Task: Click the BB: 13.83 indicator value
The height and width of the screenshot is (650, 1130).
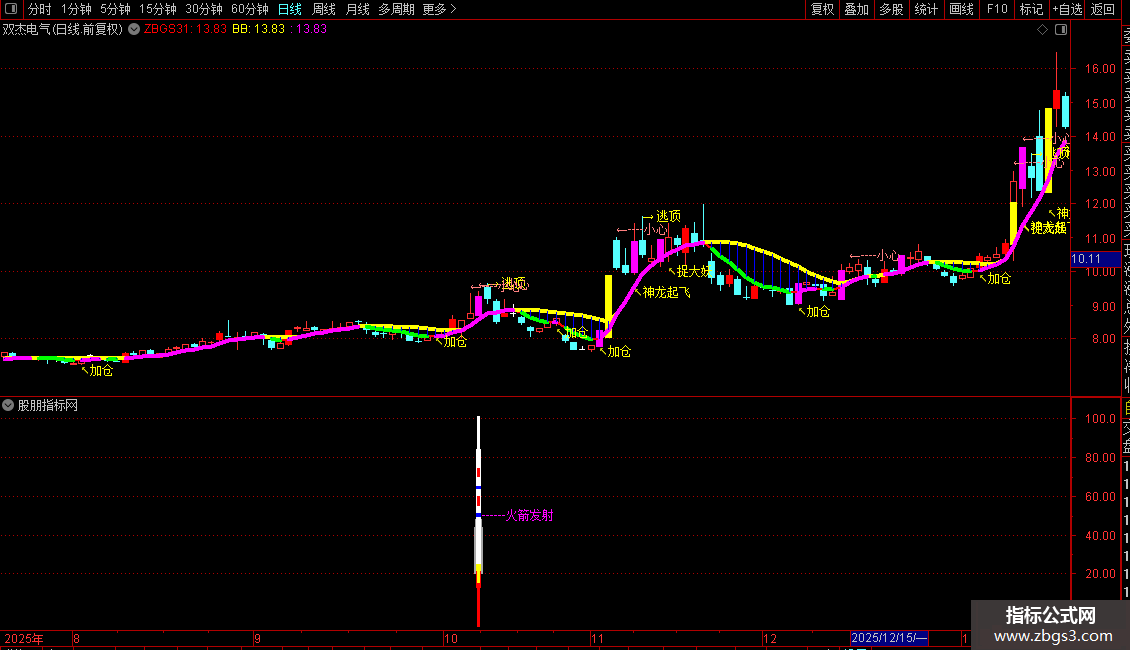Action: (x=259, y=29)
